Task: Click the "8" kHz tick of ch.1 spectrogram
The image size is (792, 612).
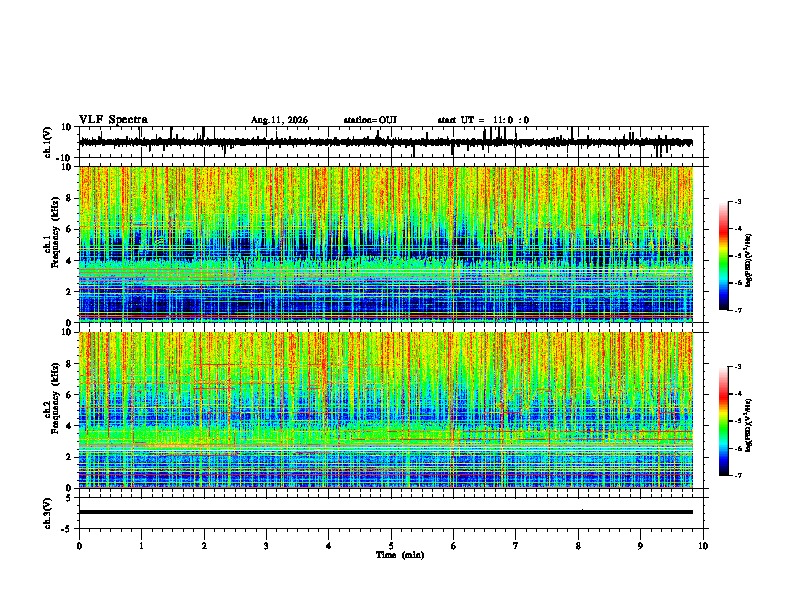Action: (70, 198)
